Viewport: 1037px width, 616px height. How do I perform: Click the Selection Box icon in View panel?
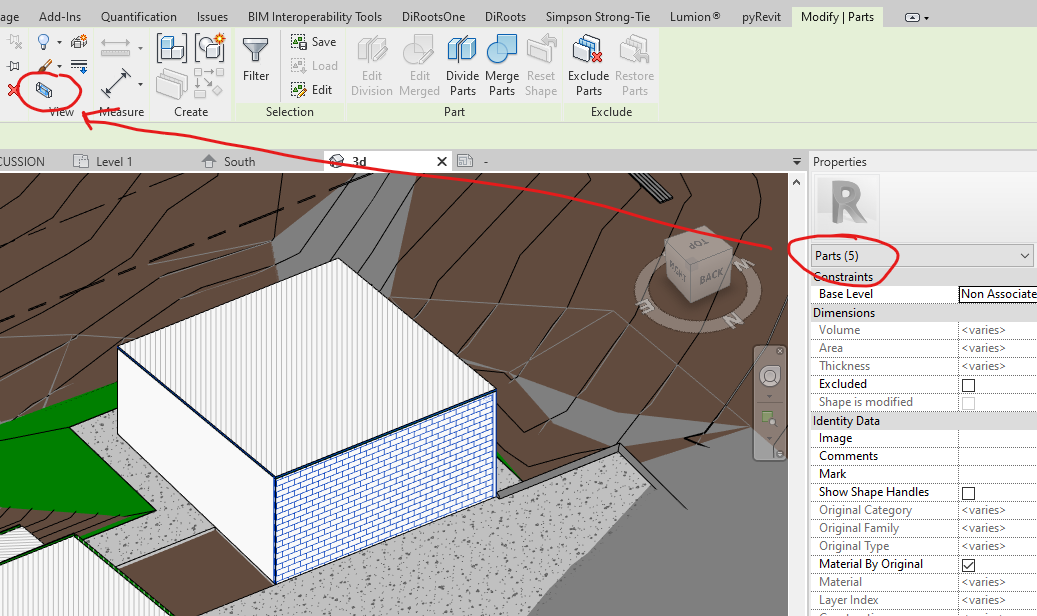coord(44,89)
